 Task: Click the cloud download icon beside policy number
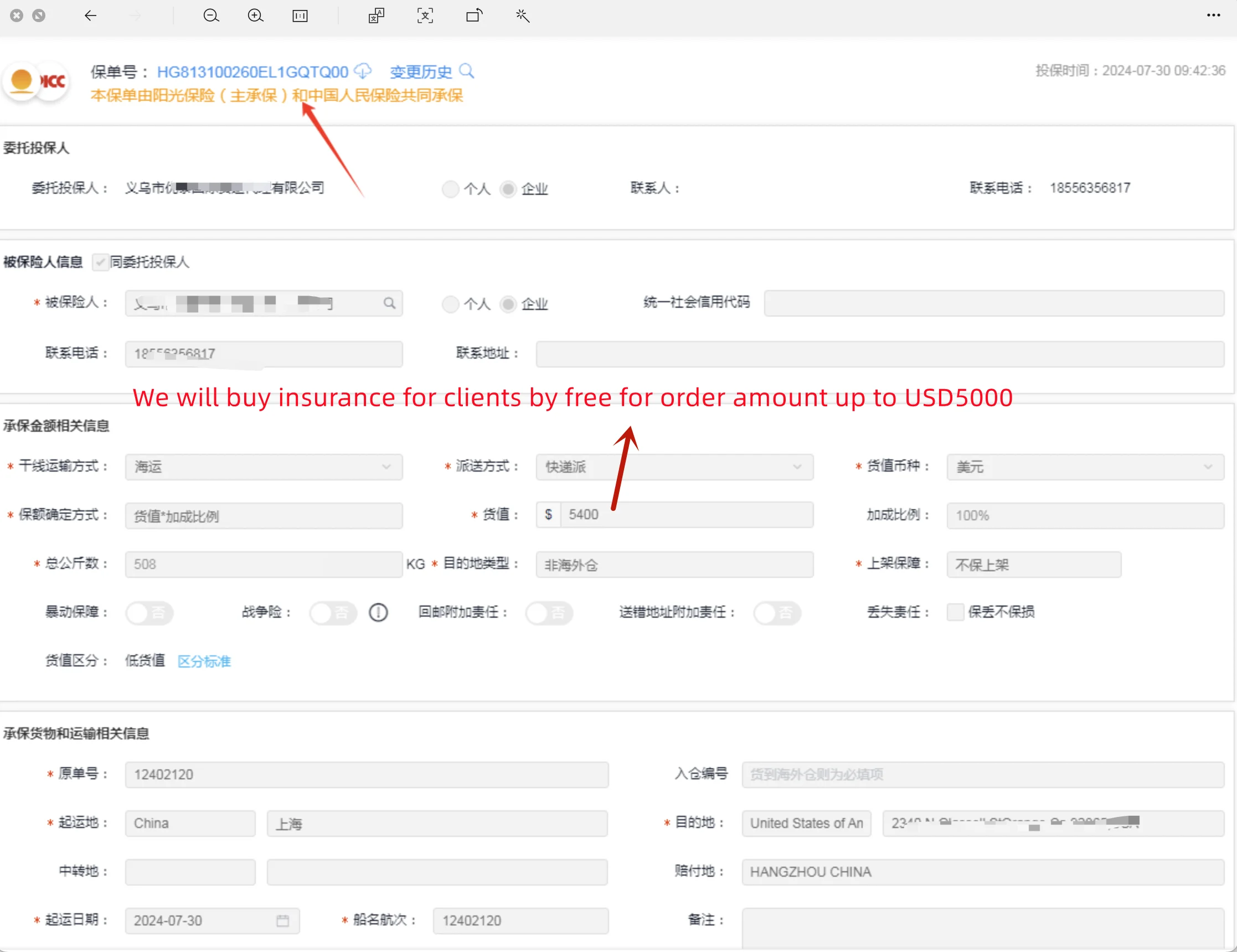[363, 71]
